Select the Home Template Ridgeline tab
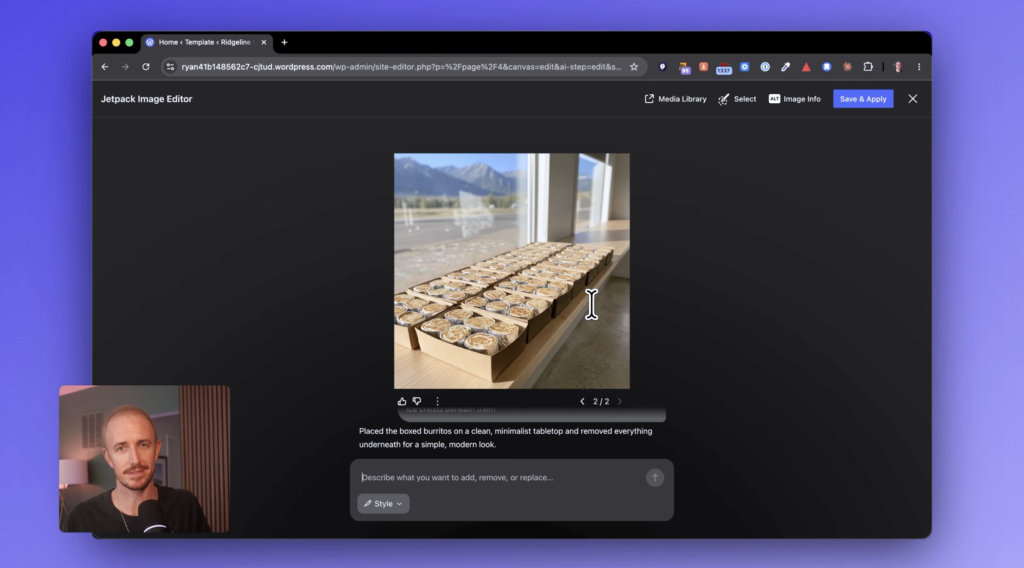The width and height of the screenshot is (1024, 568). (206, 42)
